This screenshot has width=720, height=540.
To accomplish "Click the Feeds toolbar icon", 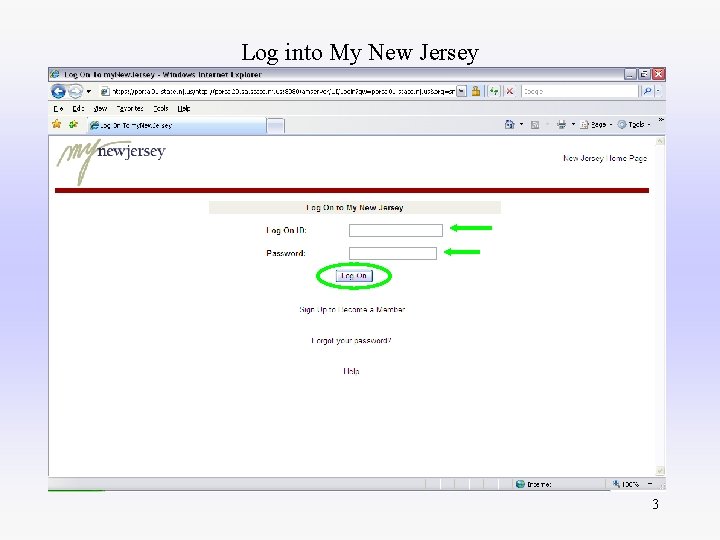I will (x=535, y=125).
